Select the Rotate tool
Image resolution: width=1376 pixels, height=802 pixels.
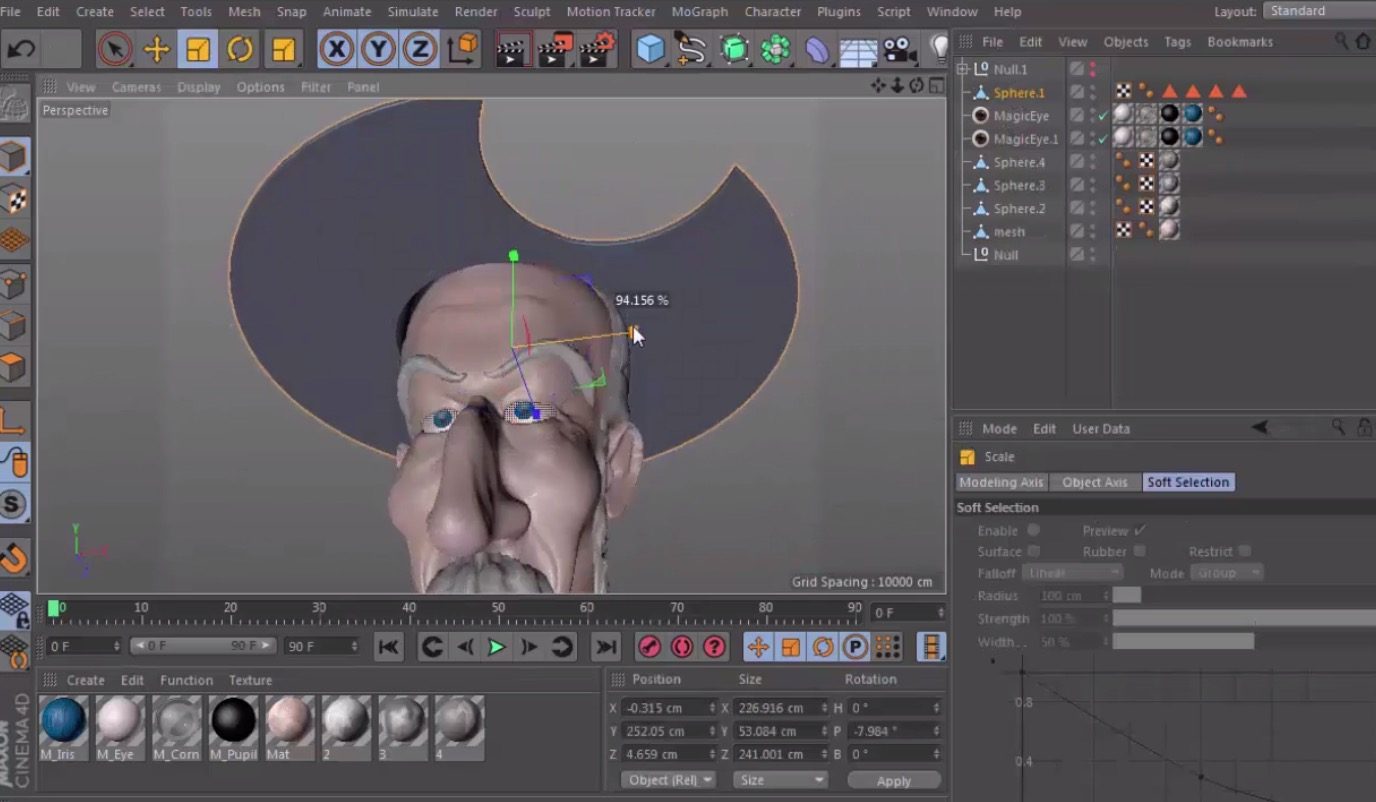[x=240, y=49]
